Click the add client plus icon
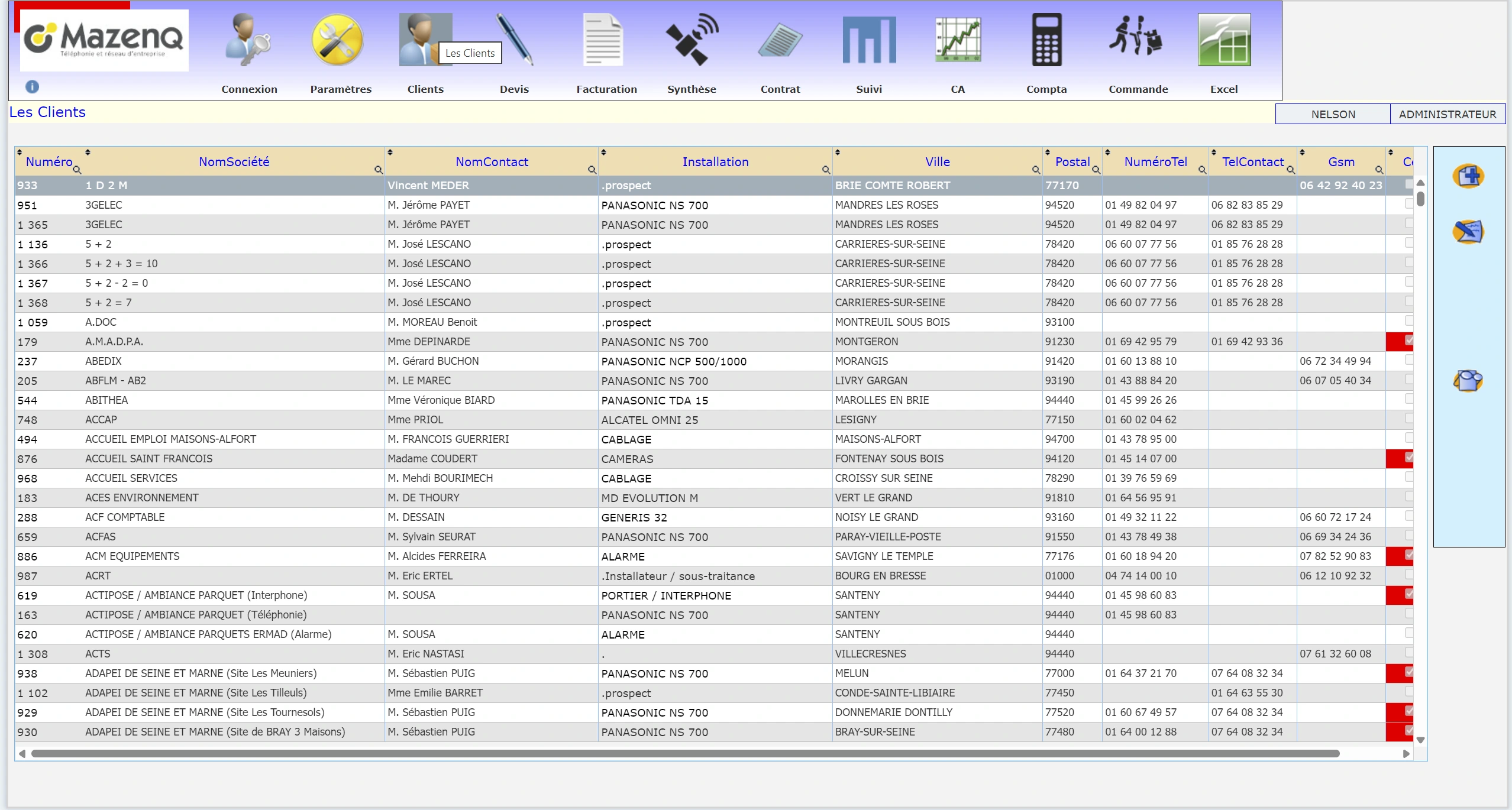Viewport: 1512px width, 810px height. 1468,176
